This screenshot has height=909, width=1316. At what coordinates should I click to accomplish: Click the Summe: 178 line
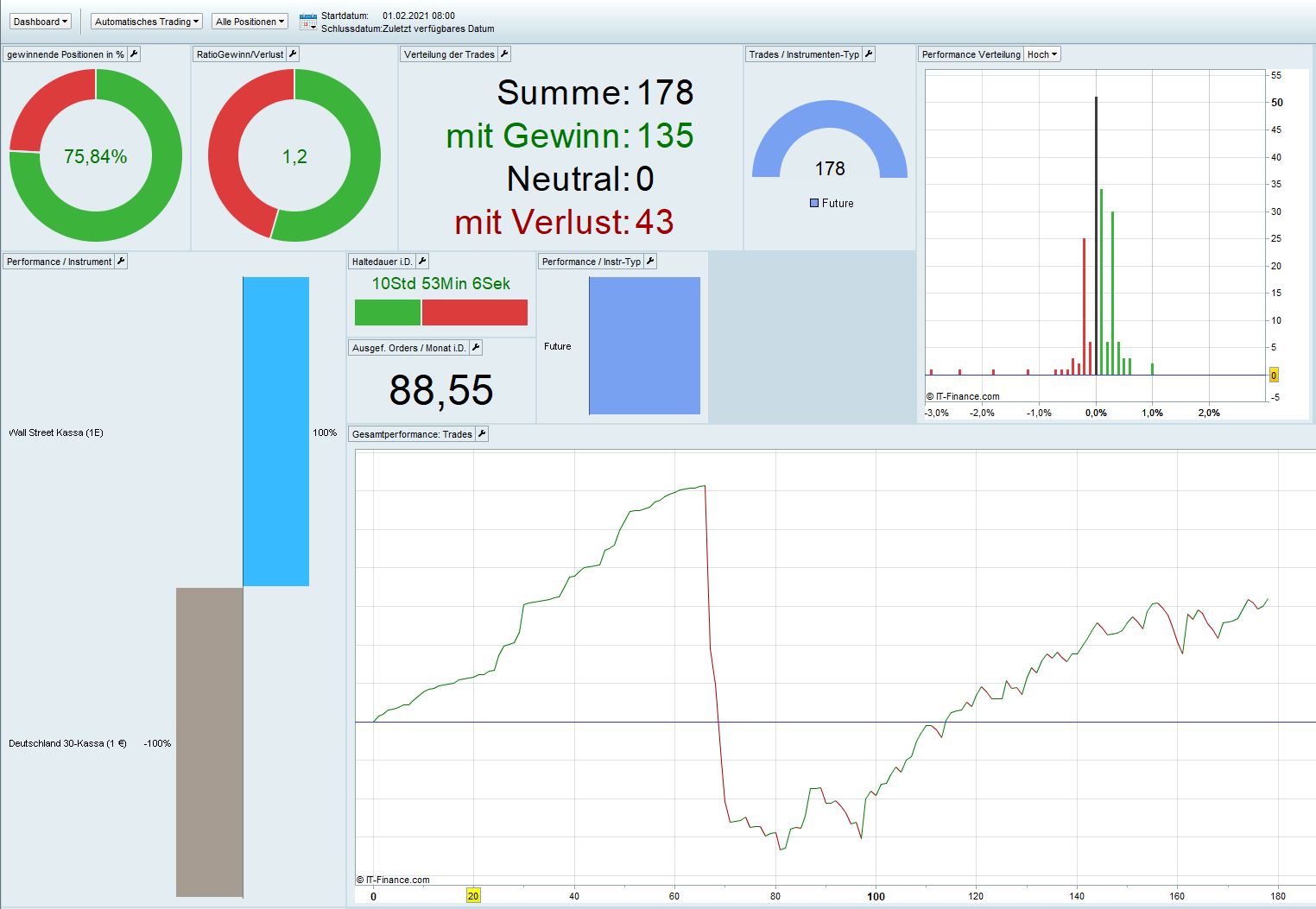coord(595,92)
